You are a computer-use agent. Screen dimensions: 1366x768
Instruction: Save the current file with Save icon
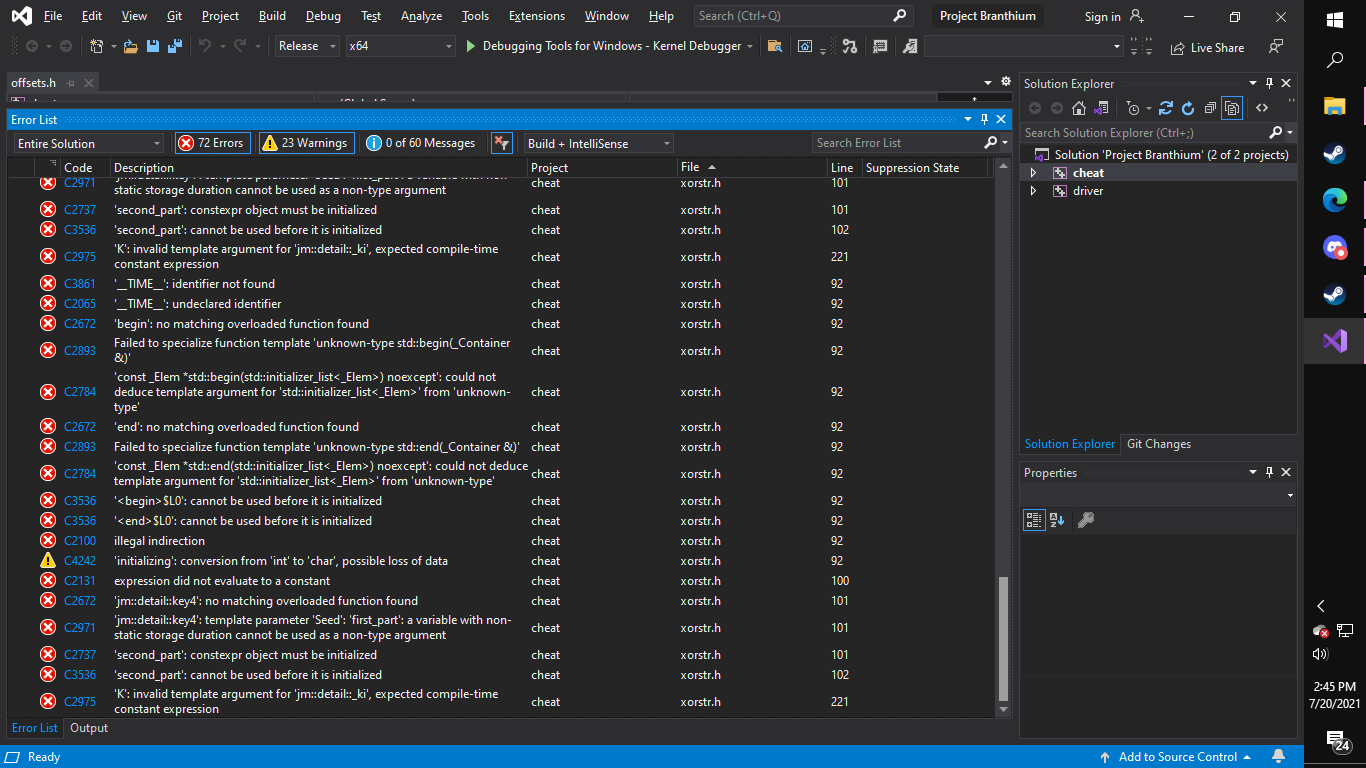point(153,46)
